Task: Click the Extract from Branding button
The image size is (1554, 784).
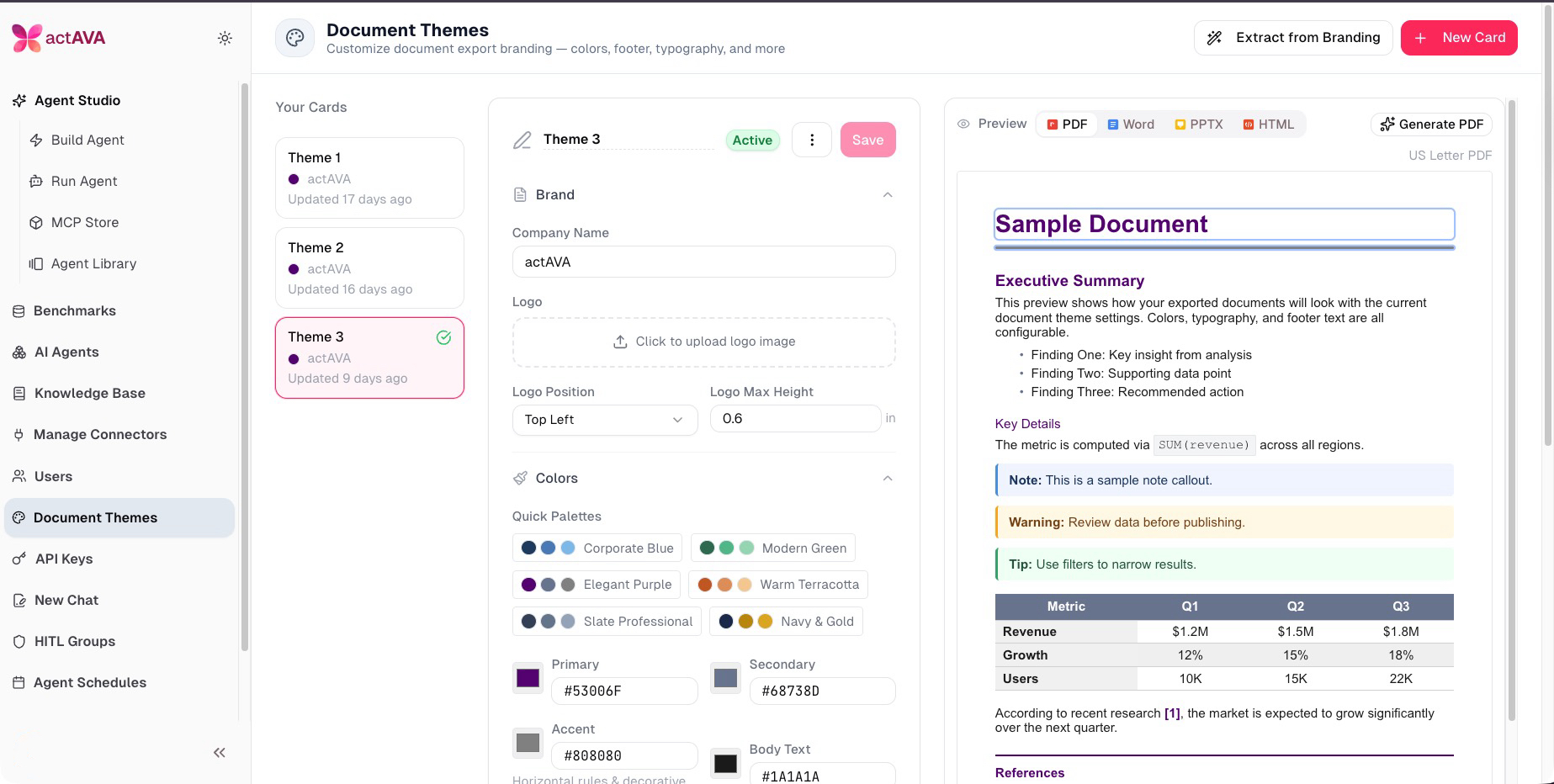Action: coord(1293,38)
